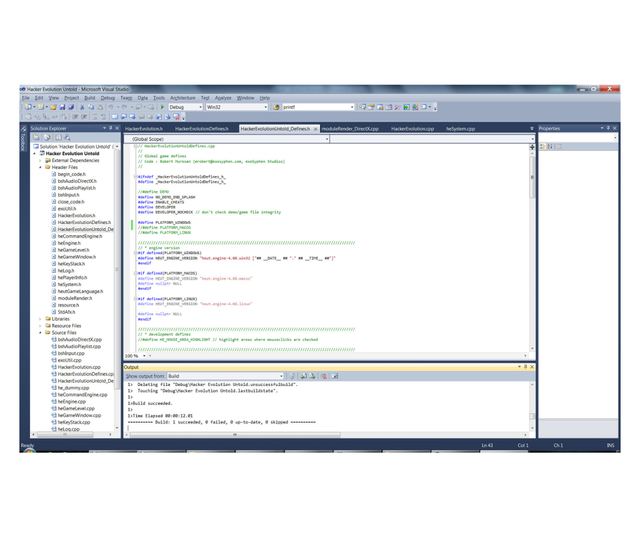
Task: Click the Find Message in Code icon
Action: click(292, 376)
